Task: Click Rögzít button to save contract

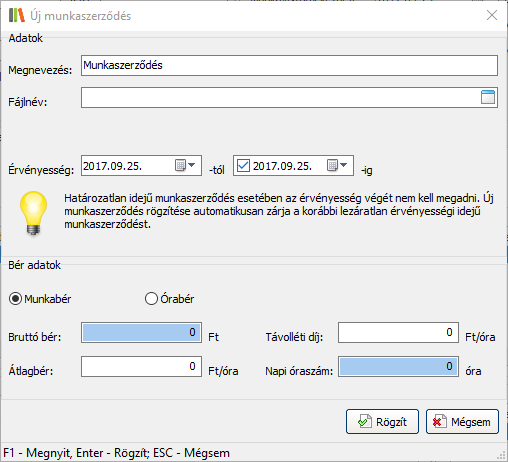Action: coord(382,422)
